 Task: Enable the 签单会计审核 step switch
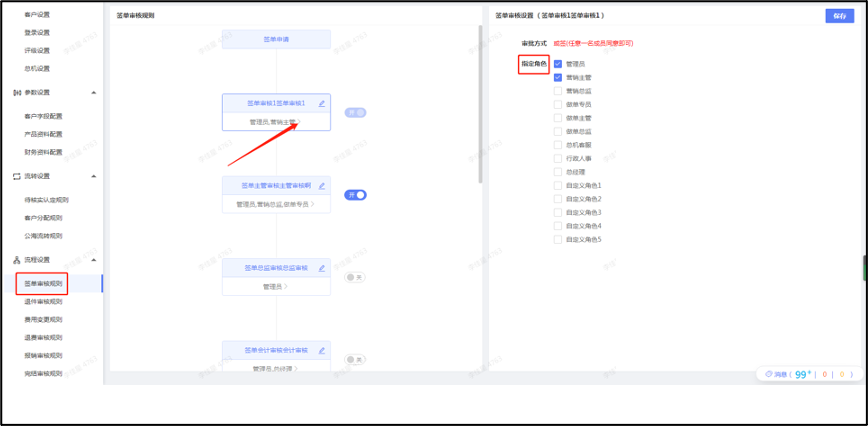click(x=355, y=359)
